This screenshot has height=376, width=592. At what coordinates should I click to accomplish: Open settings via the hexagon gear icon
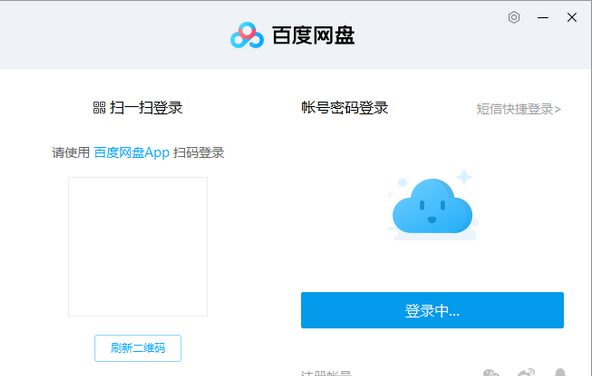coord(514,17)
